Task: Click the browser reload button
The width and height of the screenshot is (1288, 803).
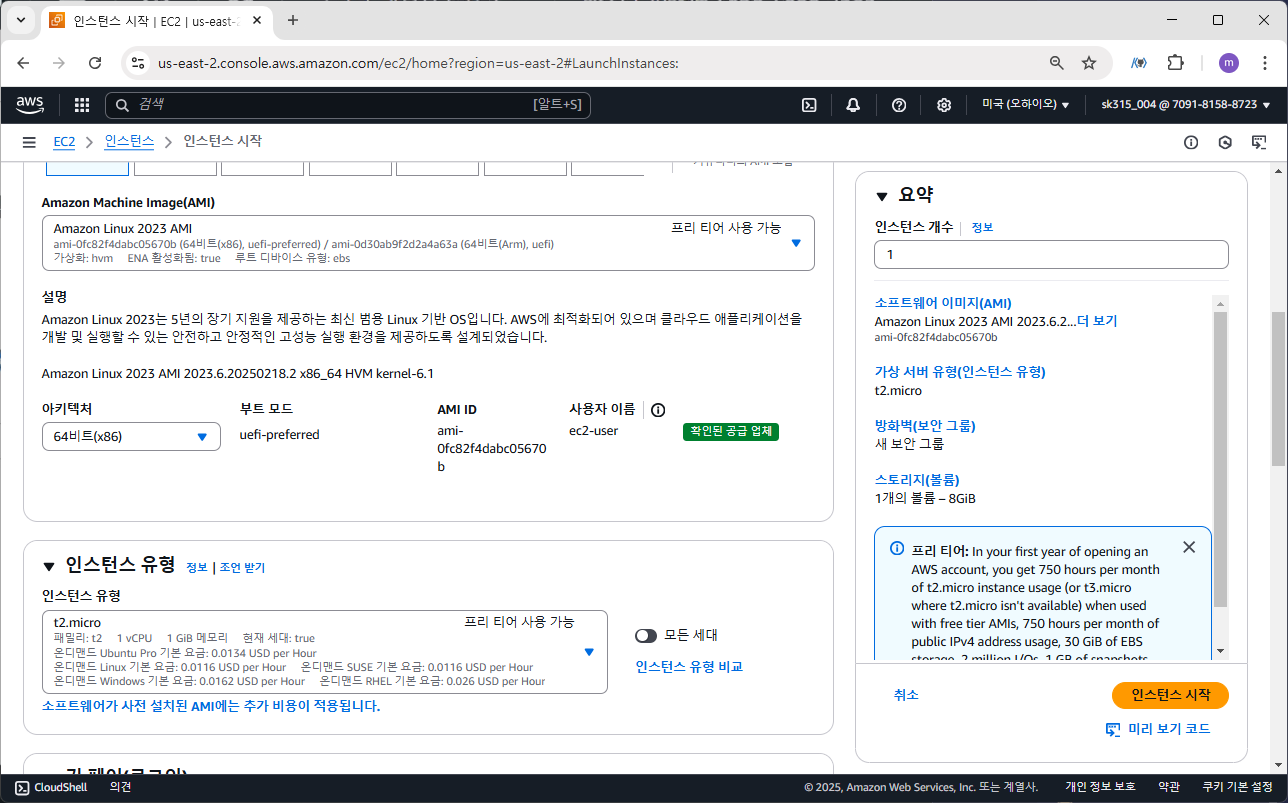Action: pos(95,63)
